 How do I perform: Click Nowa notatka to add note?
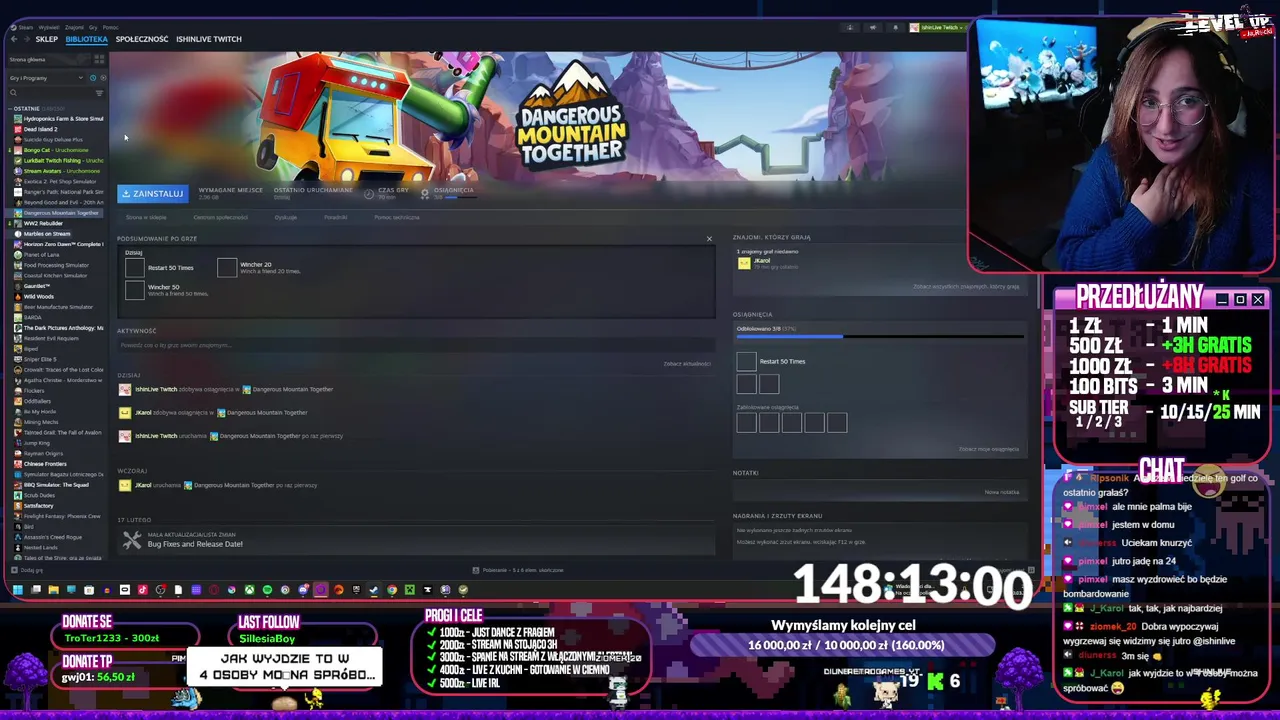tap(1001, 492)
